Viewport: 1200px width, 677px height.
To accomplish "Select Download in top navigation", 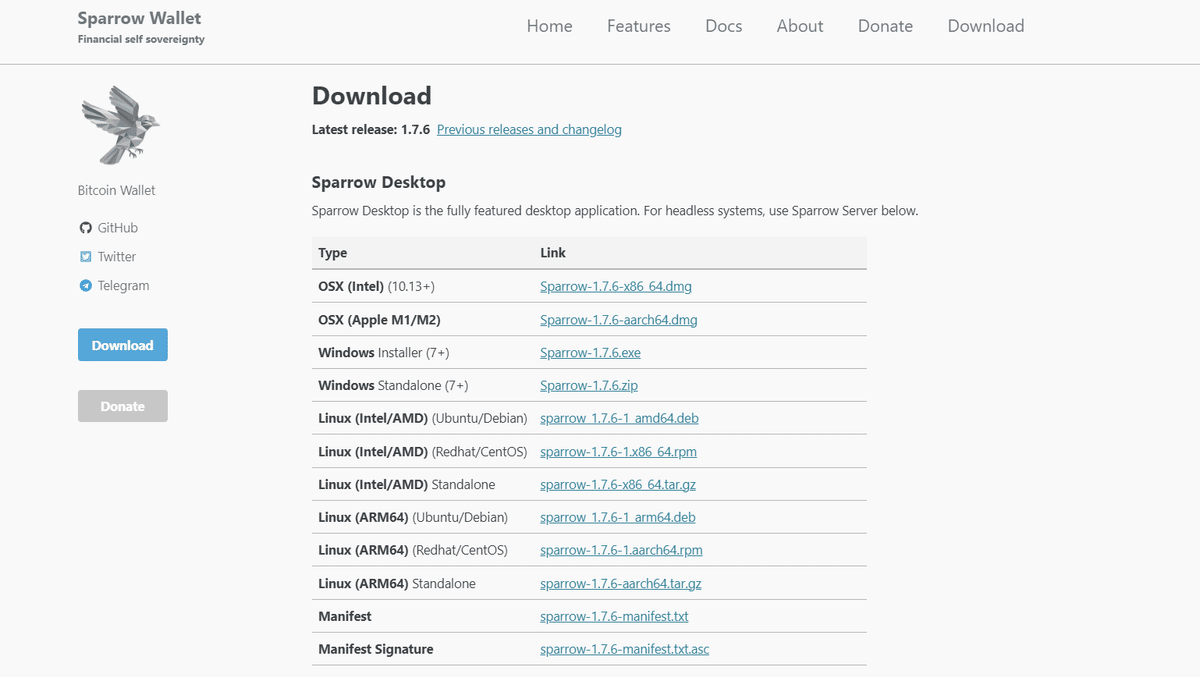I will click(x=986, y=26).
